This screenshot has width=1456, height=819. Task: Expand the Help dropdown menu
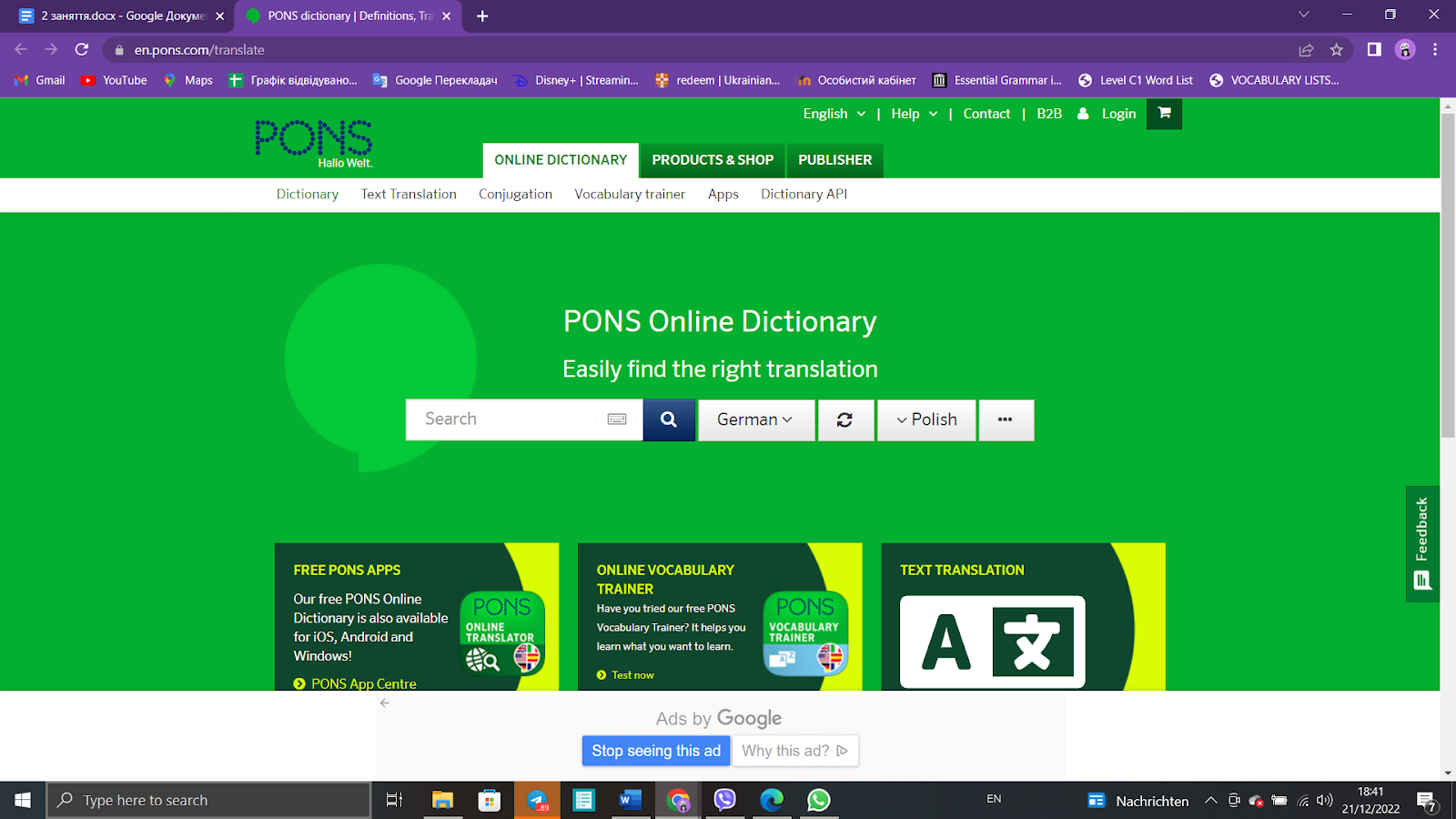pos(915,114)
